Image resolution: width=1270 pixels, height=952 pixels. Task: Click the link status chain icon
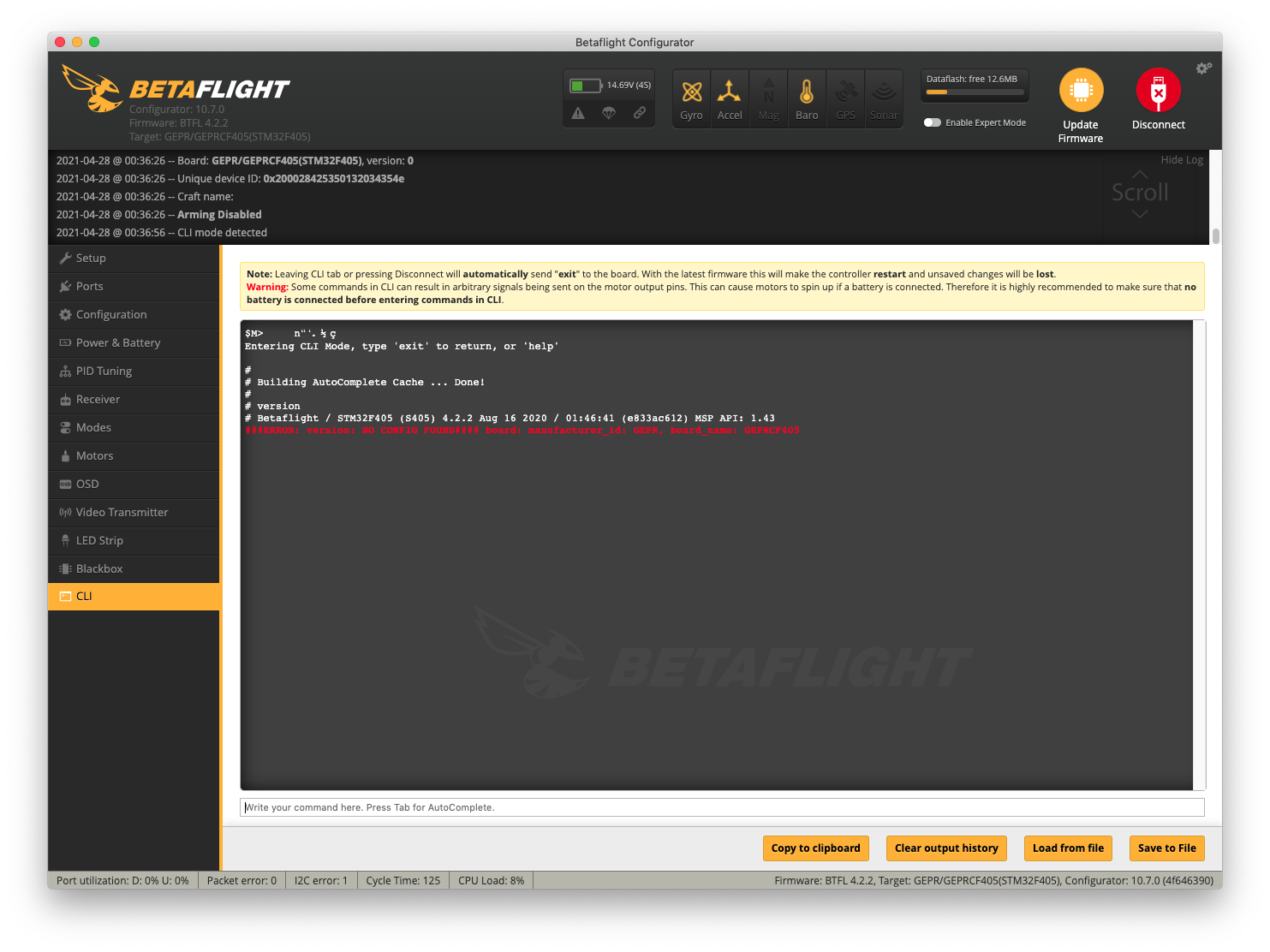(640, 113)
